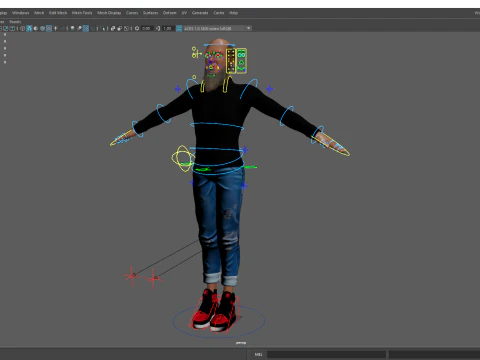Open the Windows menu

click(20, 13)
